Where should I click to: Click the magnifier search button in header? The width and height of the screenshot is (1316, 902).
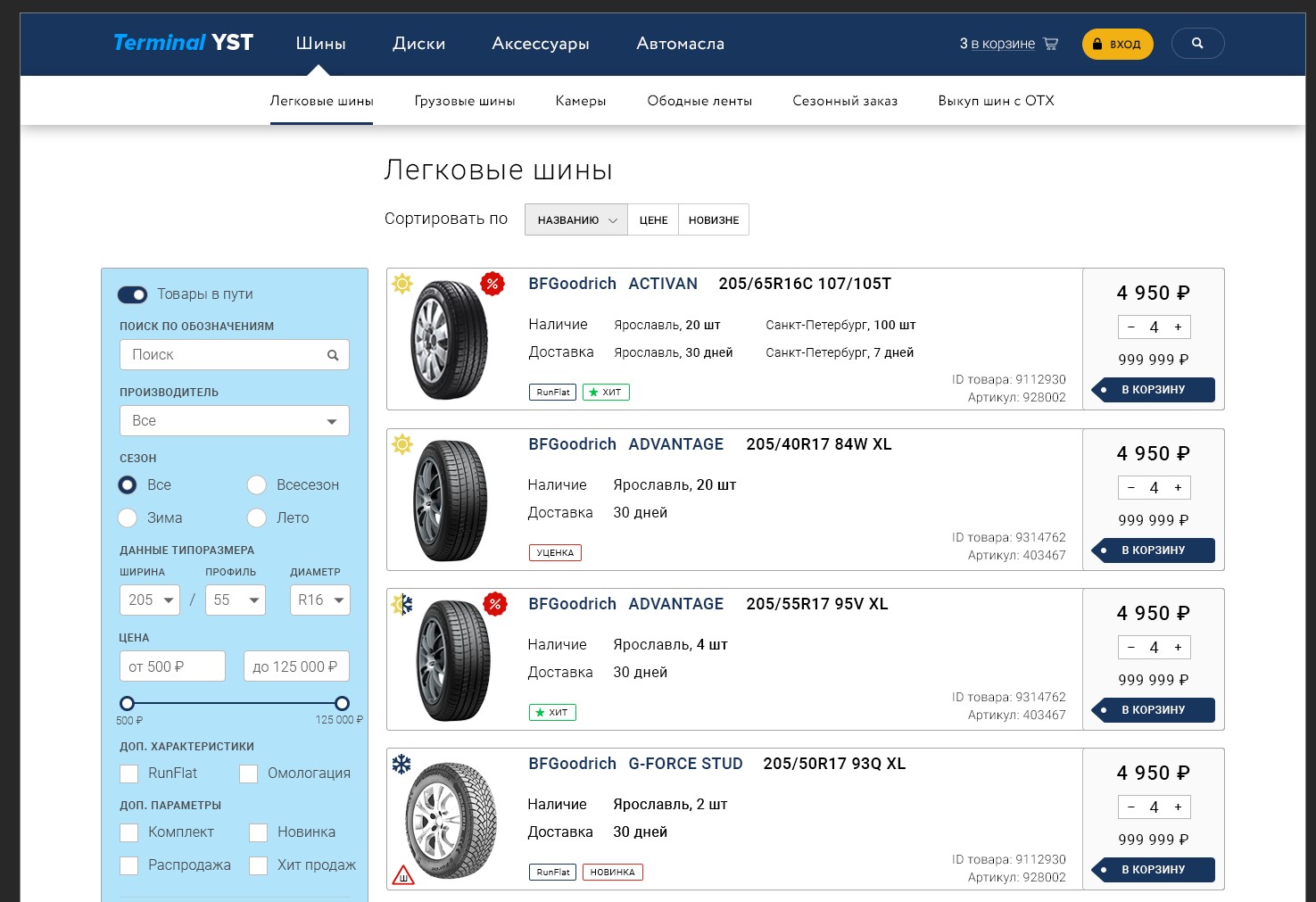tap(1197, 44)
